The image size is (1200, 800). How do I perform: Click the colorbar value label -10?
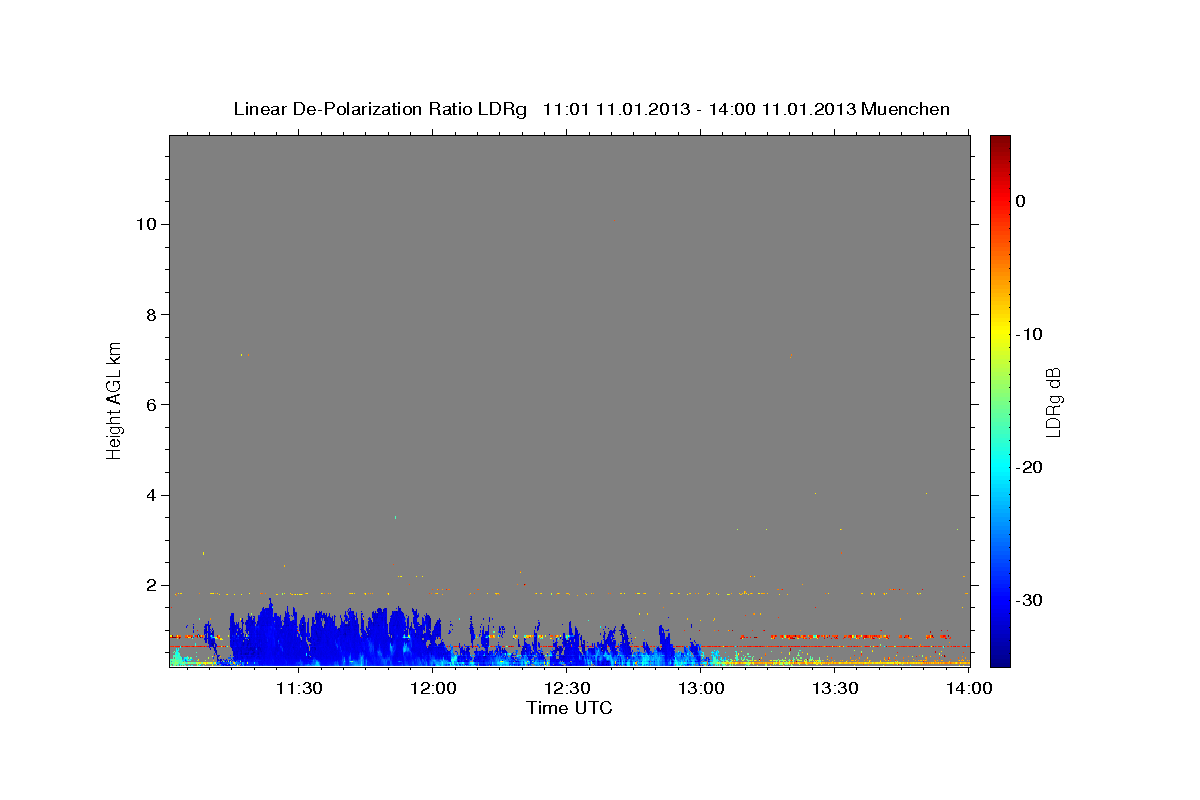(x=1029, y=334)
